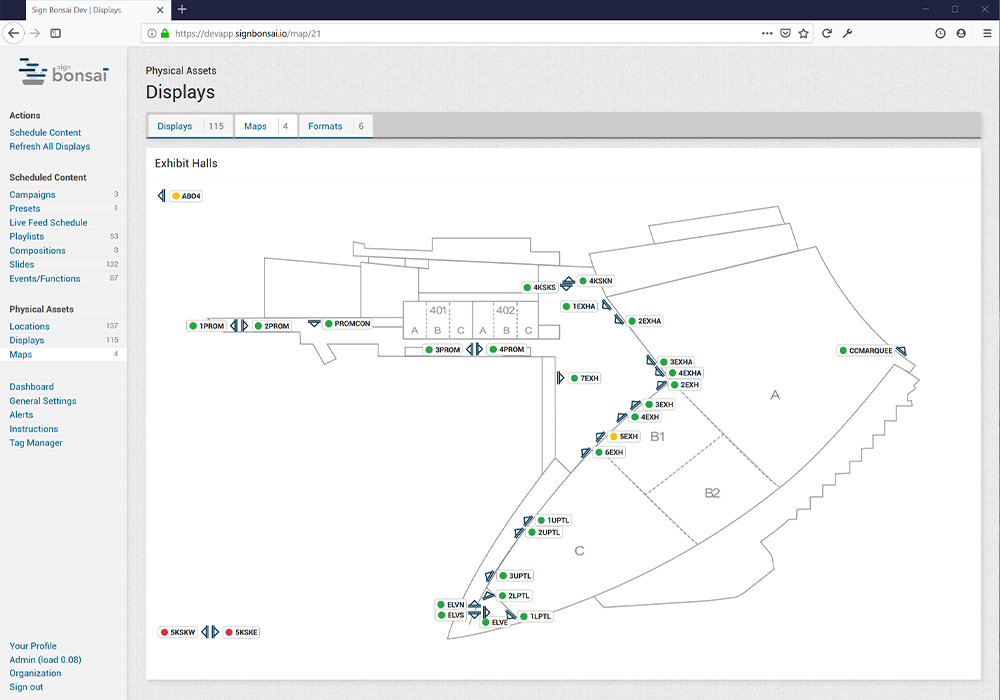Click the 1UPTL display marker
This screenshot has width=1000, height=700.
(554, 521)
